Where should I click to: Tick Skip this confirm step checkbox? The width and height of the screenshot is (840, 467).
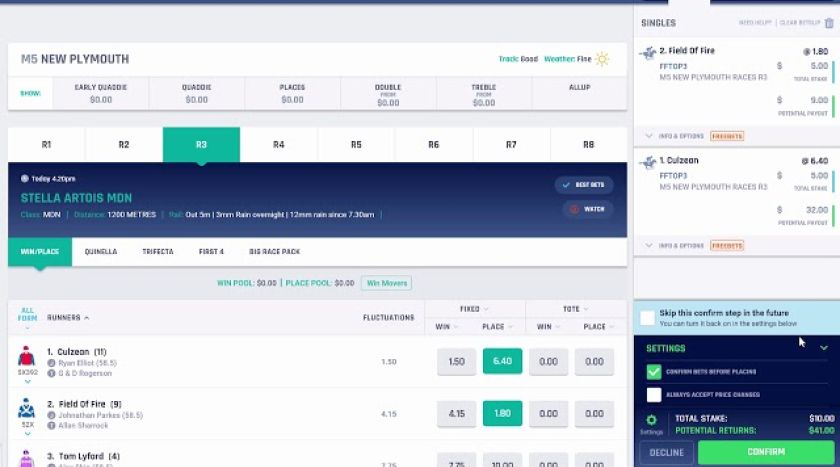(x=648, y=318)
